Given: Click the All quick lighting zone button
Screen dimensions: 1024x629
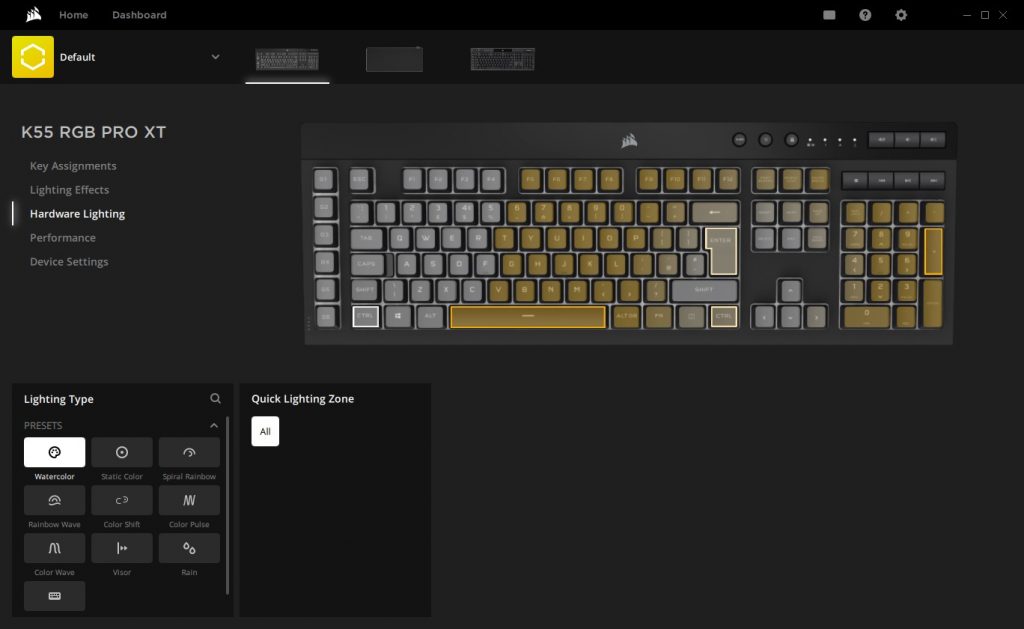Looking at the screenshot, I should pos(265,431).
